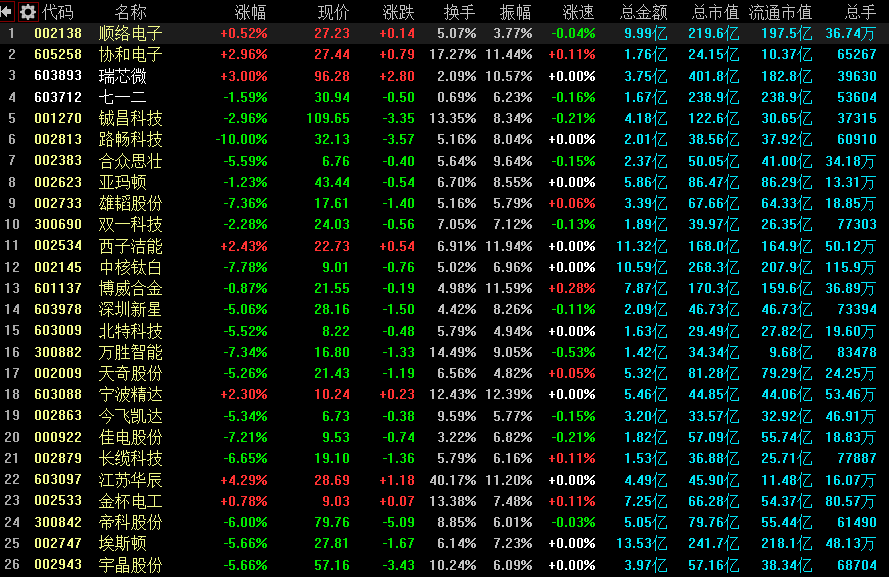
Task: Select stock 博威合金
Action: tap(130, 288)
